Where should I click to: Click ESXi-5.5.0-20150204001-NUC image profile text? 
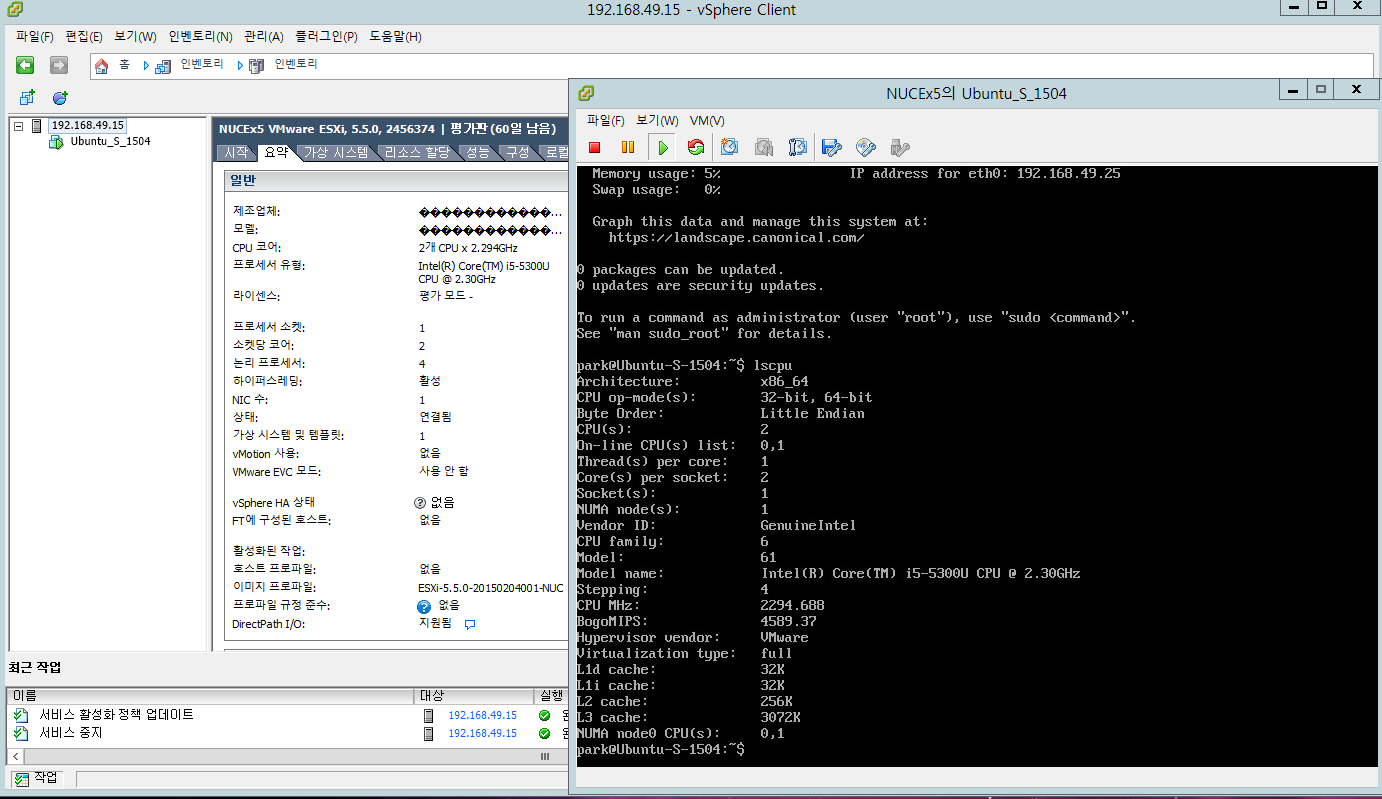(491, 587)
